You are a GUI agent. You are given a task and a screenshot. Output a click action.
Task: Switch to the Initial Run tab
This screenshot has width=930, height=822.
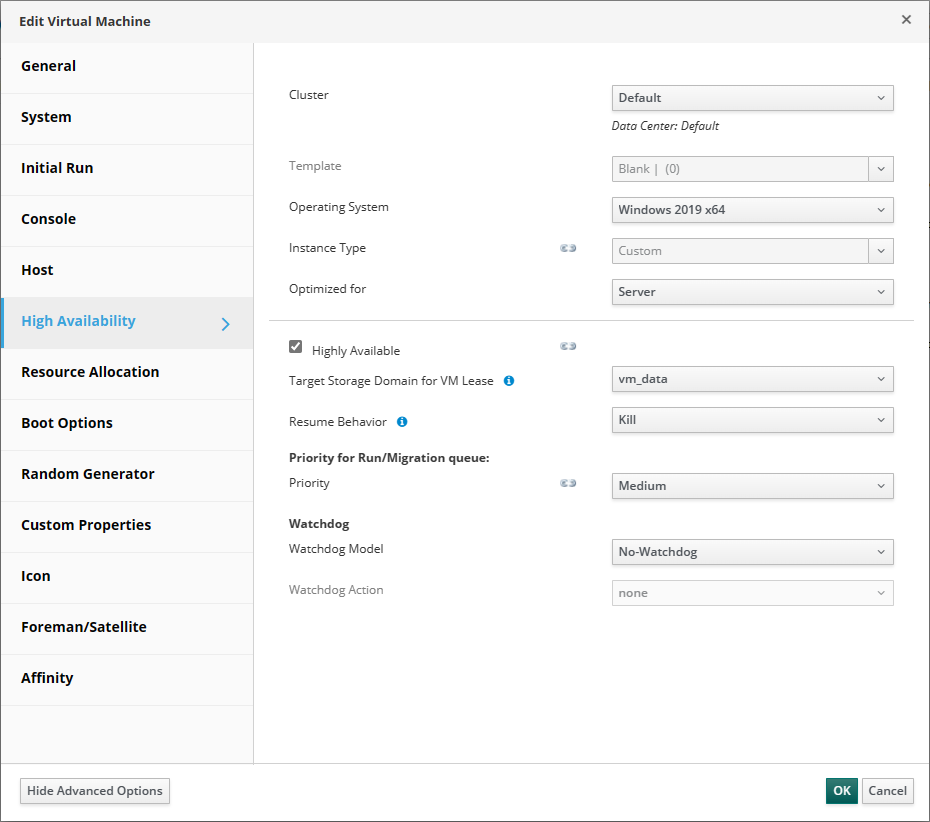tap(127, 169)
